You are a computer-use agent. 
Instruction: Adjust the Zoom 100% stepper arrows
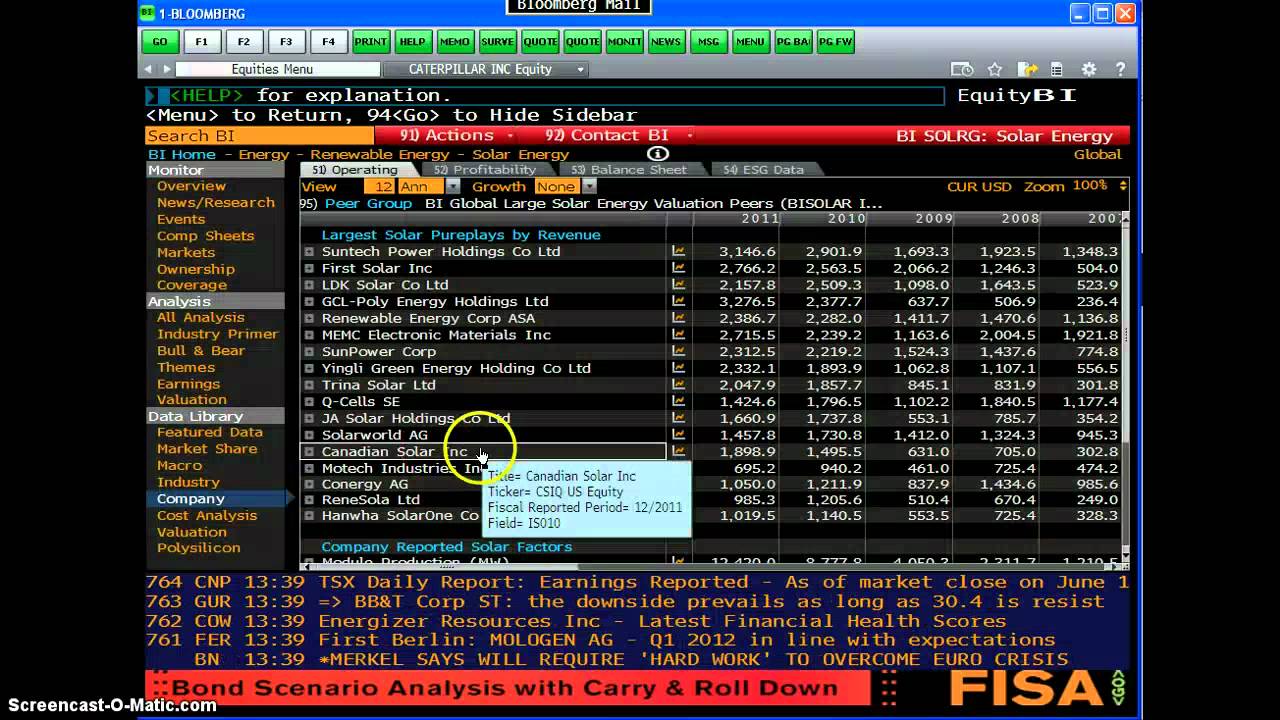[1123, 186]
